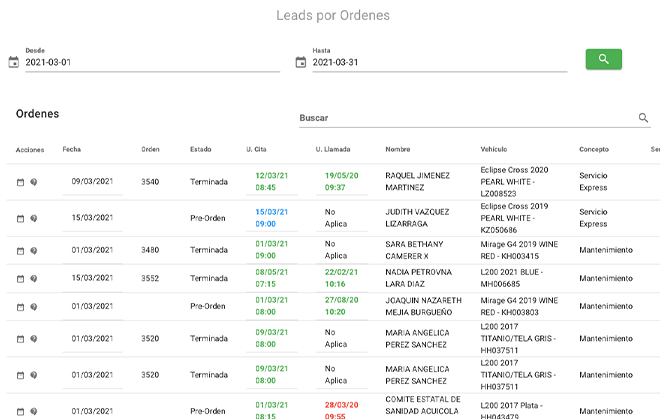
Task: Open calendar action for COMITE ESTATAL row
Action: 20,411
